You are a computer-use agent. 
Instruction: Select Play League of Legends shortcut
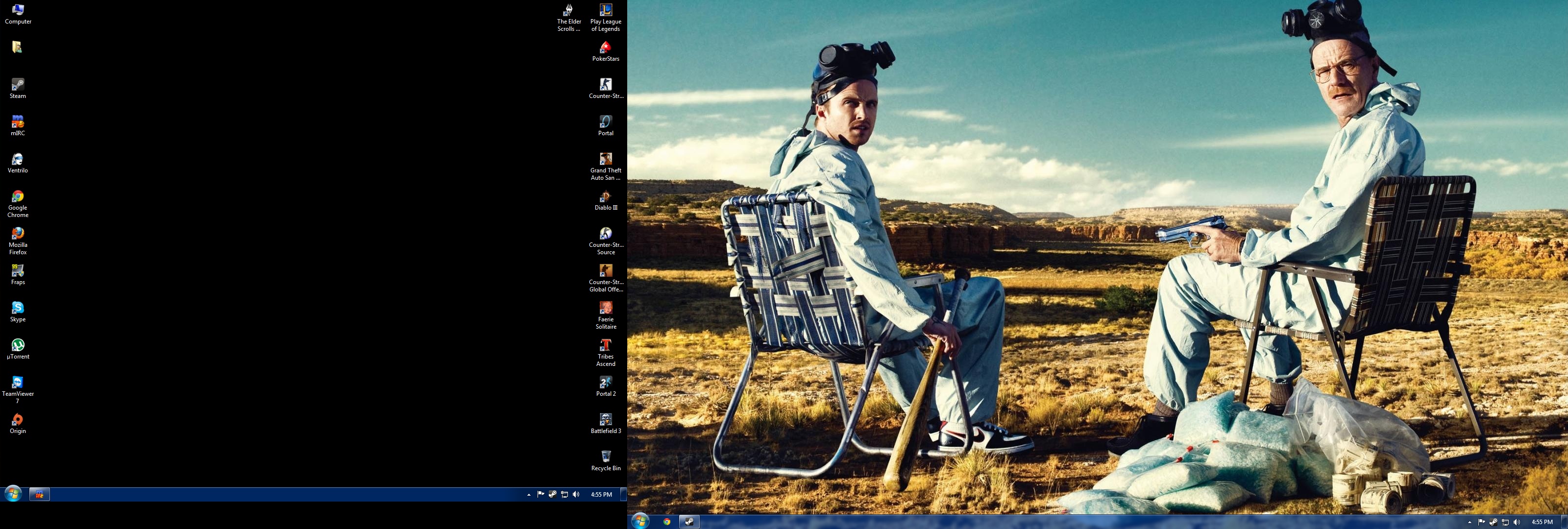[x=606, y=17]
